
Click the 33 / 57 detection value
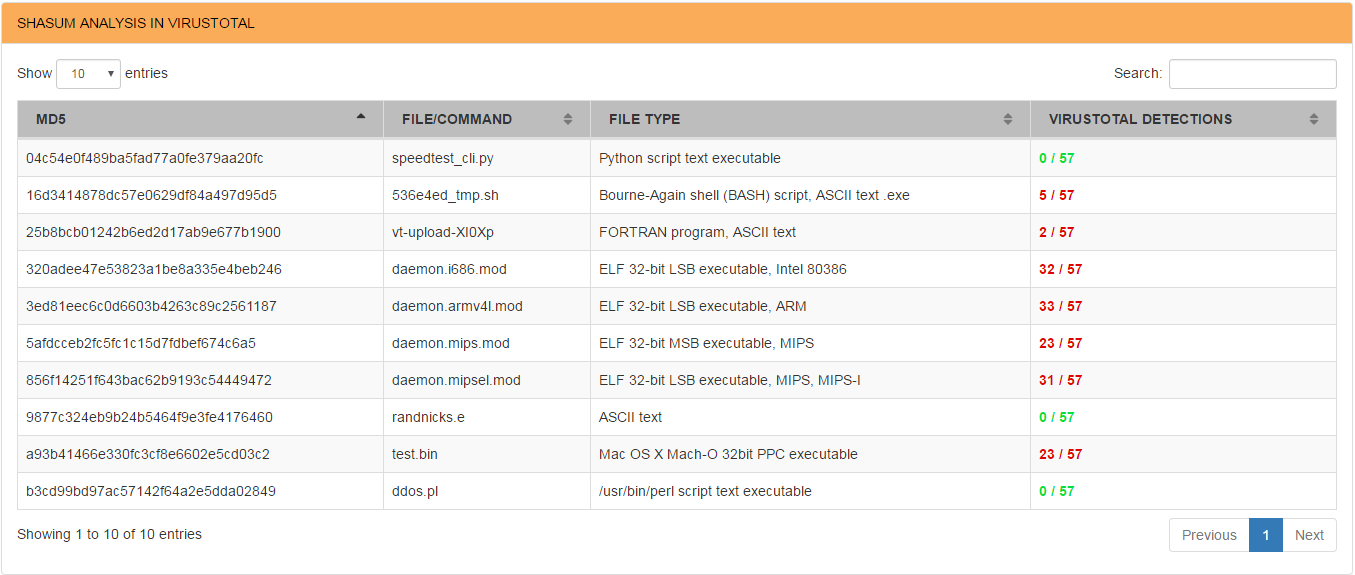[x=1060, y=306]
